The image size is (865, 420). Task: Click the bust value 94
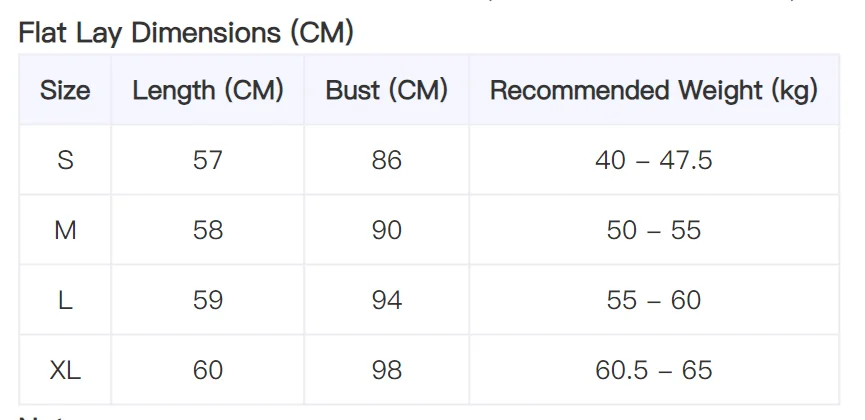[x=386, y=300]
